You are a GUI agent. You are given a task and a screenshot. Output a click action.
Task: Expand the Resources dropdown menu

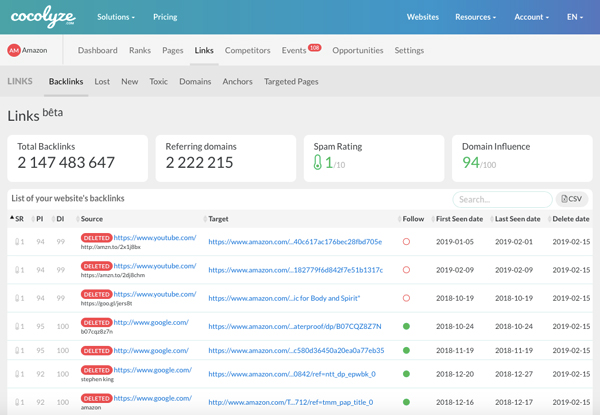[x=475, y=17]
